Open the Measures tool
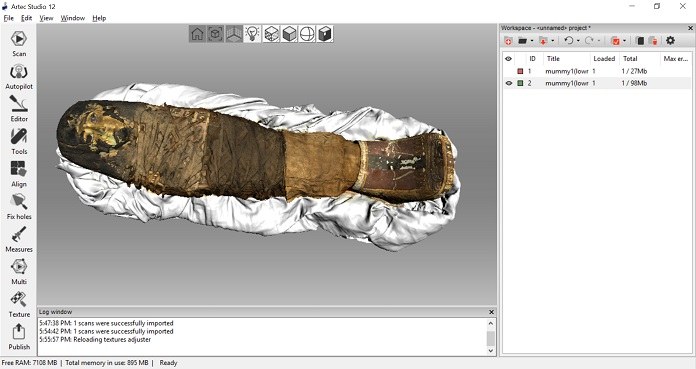Image resolution: width=696 pixels, height=369 pixels. [19, 239]
